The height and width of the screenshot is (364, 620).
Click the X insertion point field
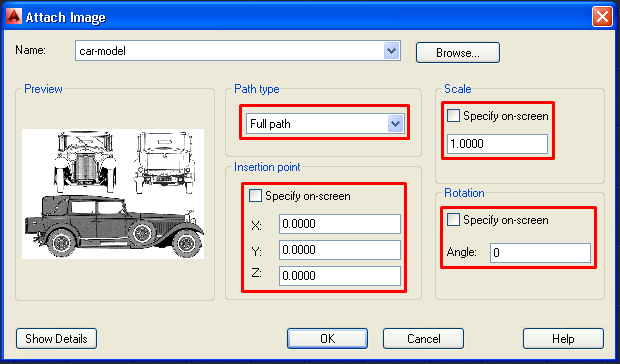pyautogui.click(x=340, y=224)
